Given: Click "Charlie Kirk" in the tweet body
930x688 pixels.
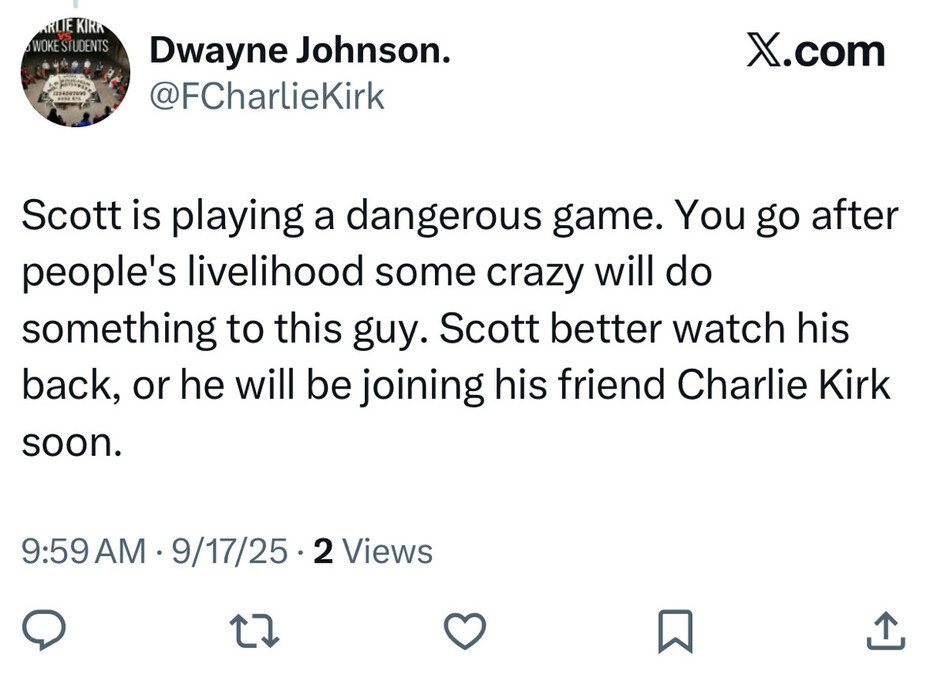Looking at the screenshot, I should 784,385.
